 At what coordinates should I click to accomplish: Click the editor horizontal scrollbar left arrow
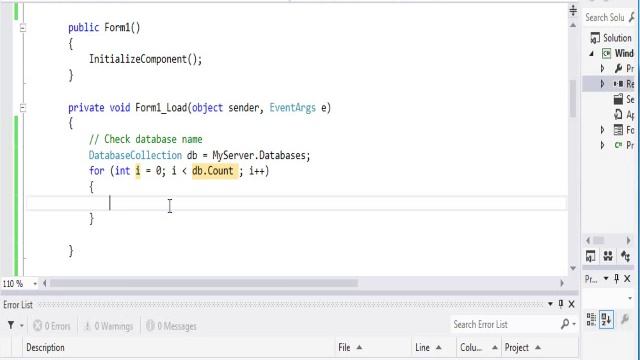tap(44, 283)
